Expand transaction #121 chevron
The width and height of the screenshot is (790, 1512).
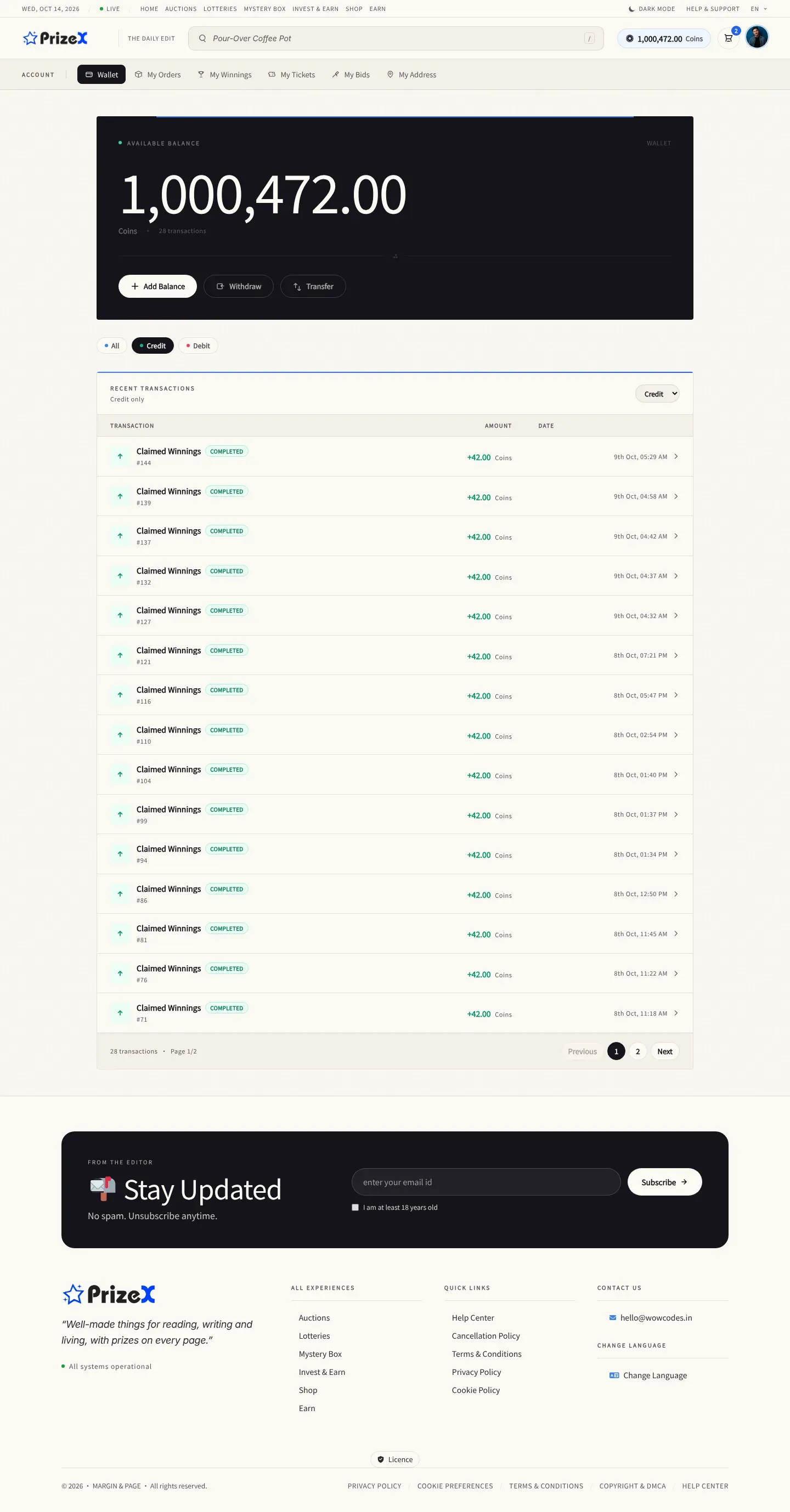click(676, 655)
